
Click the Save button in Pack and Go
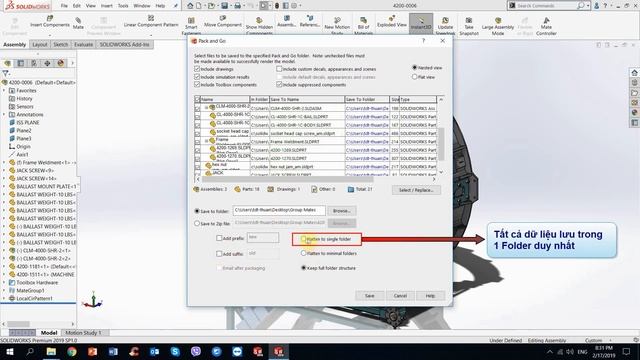point(369,296)
